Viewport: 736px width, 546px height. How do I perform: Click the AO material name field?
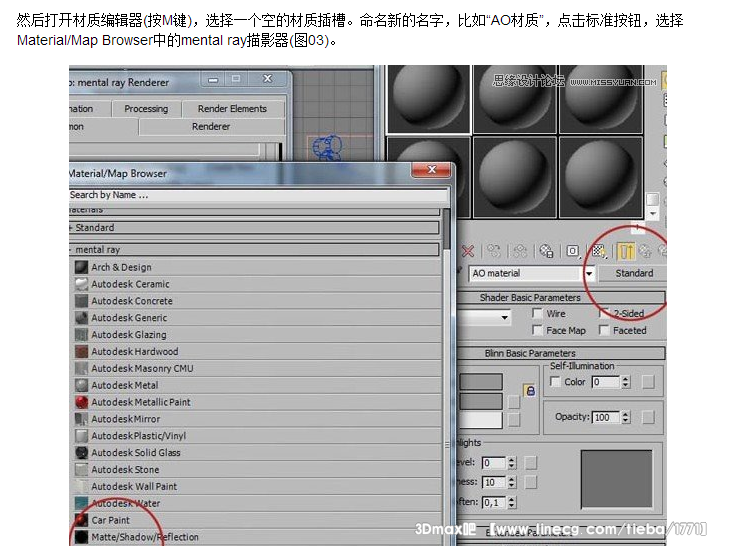point(526,273)
